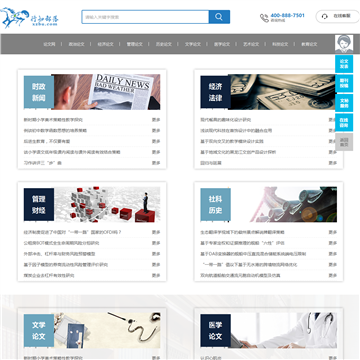This screenshot has height=360, width=360.
Task: Open the 期刊投稿 side button
Action: 344,83
